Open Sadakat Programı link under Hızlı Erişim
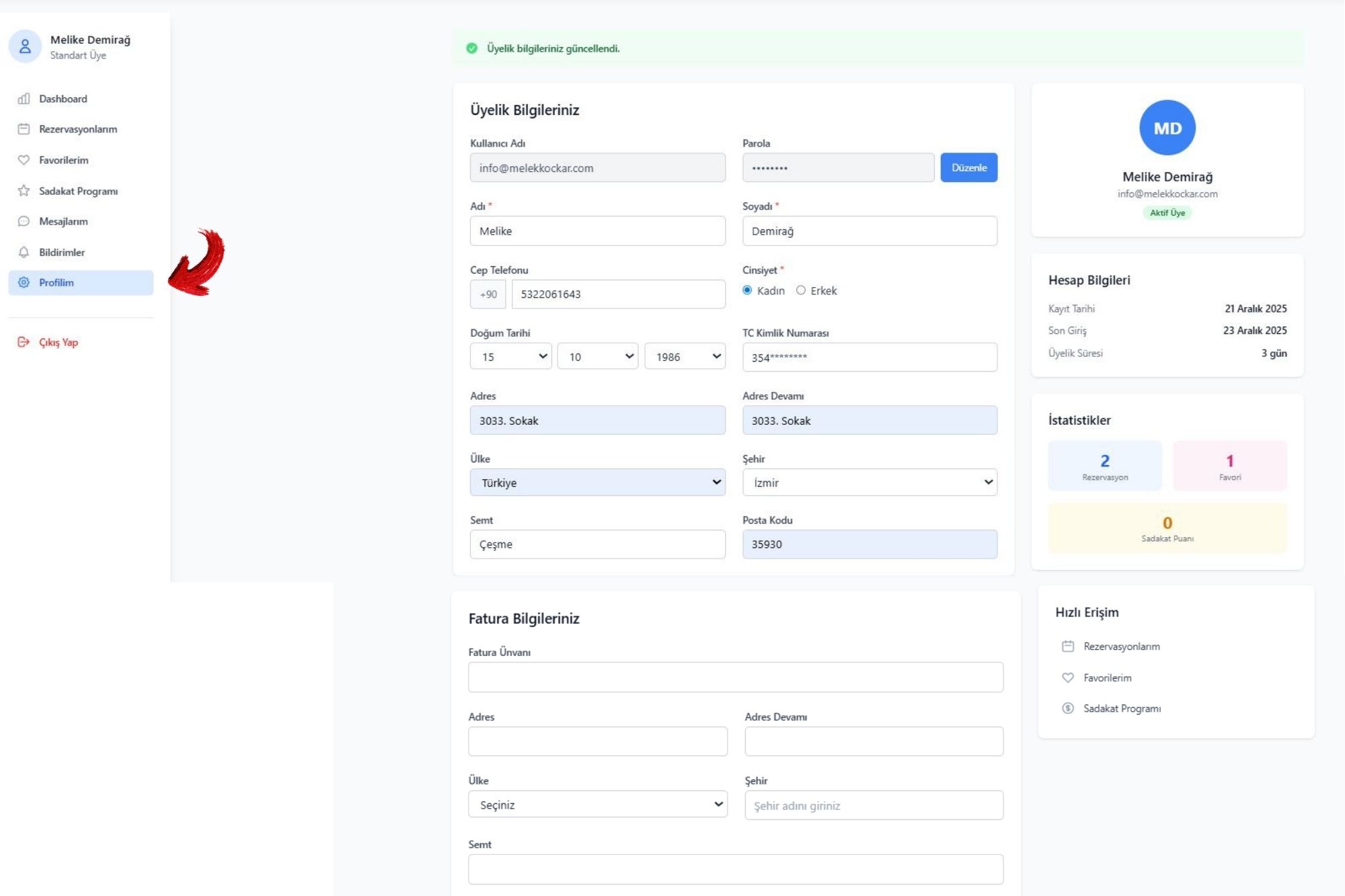Screen dimensions: 1345x896 click(x=1122, y=708)
